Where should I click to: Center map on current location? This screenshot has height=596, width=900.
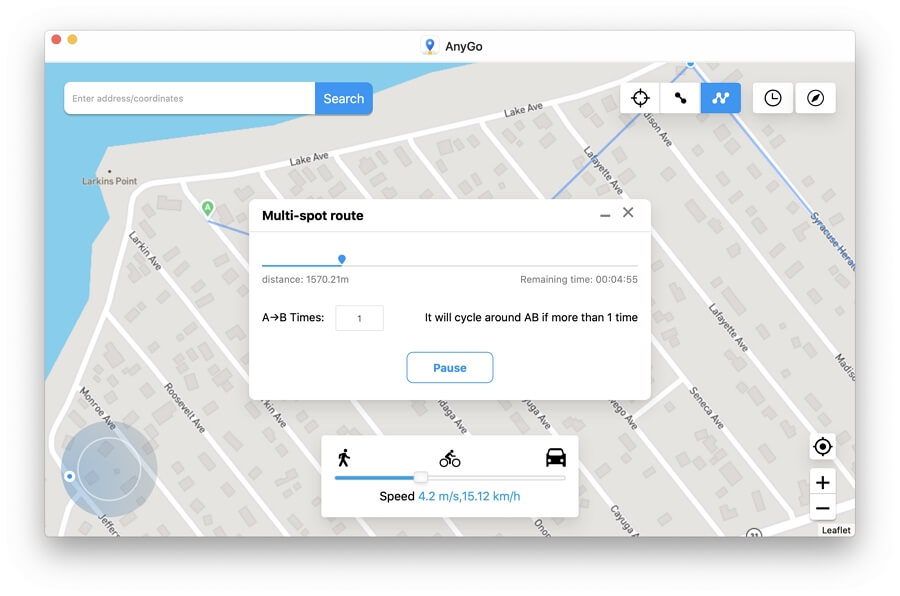point(822,447)
